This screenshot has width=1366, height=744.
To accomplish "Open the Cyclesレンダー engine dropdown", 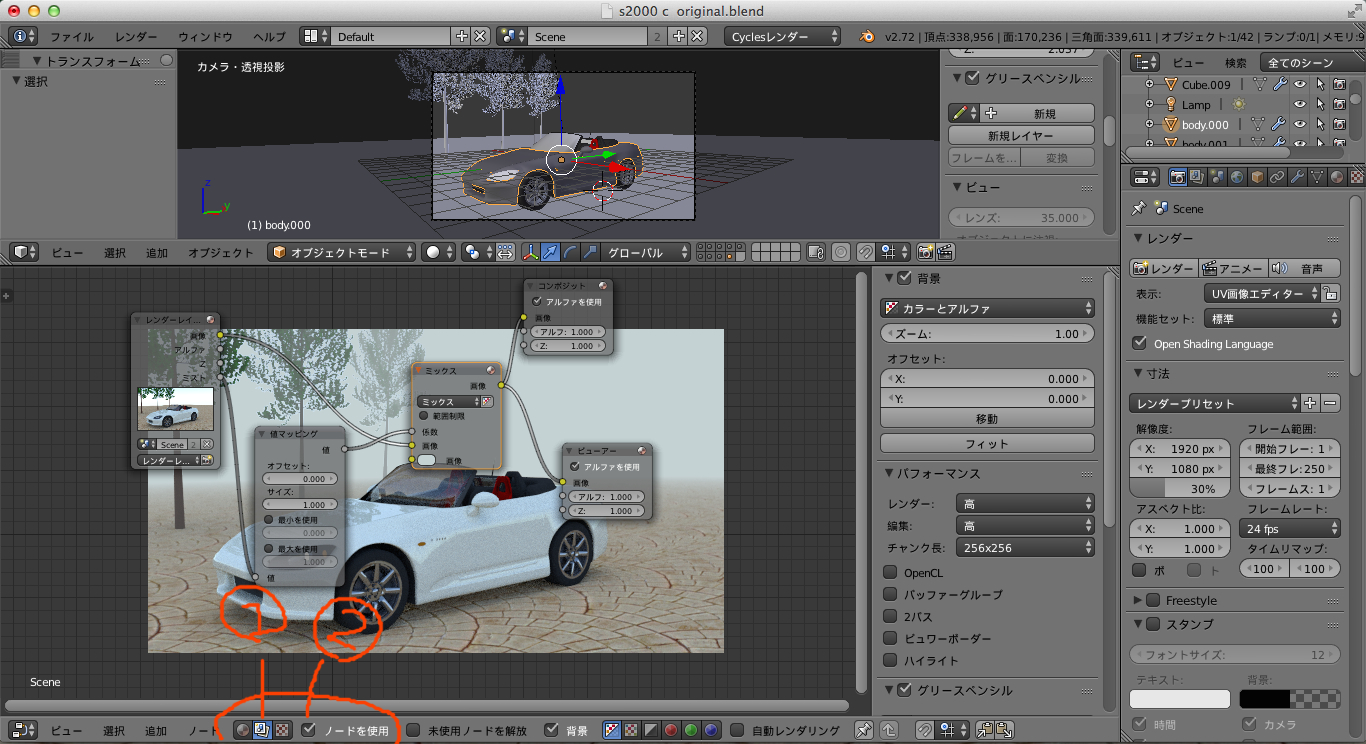I will (782, 36).
